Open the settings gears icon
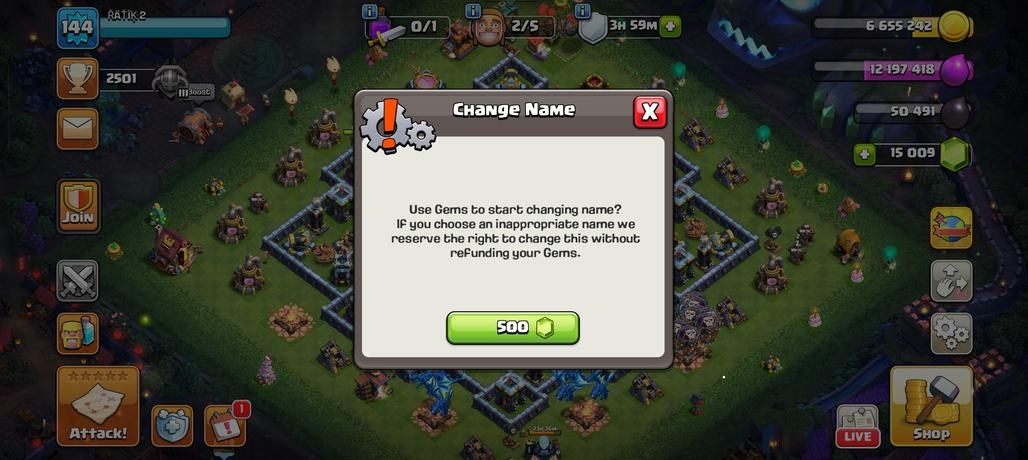This screenshot has width=1028, height=460. tap(951, 334)
